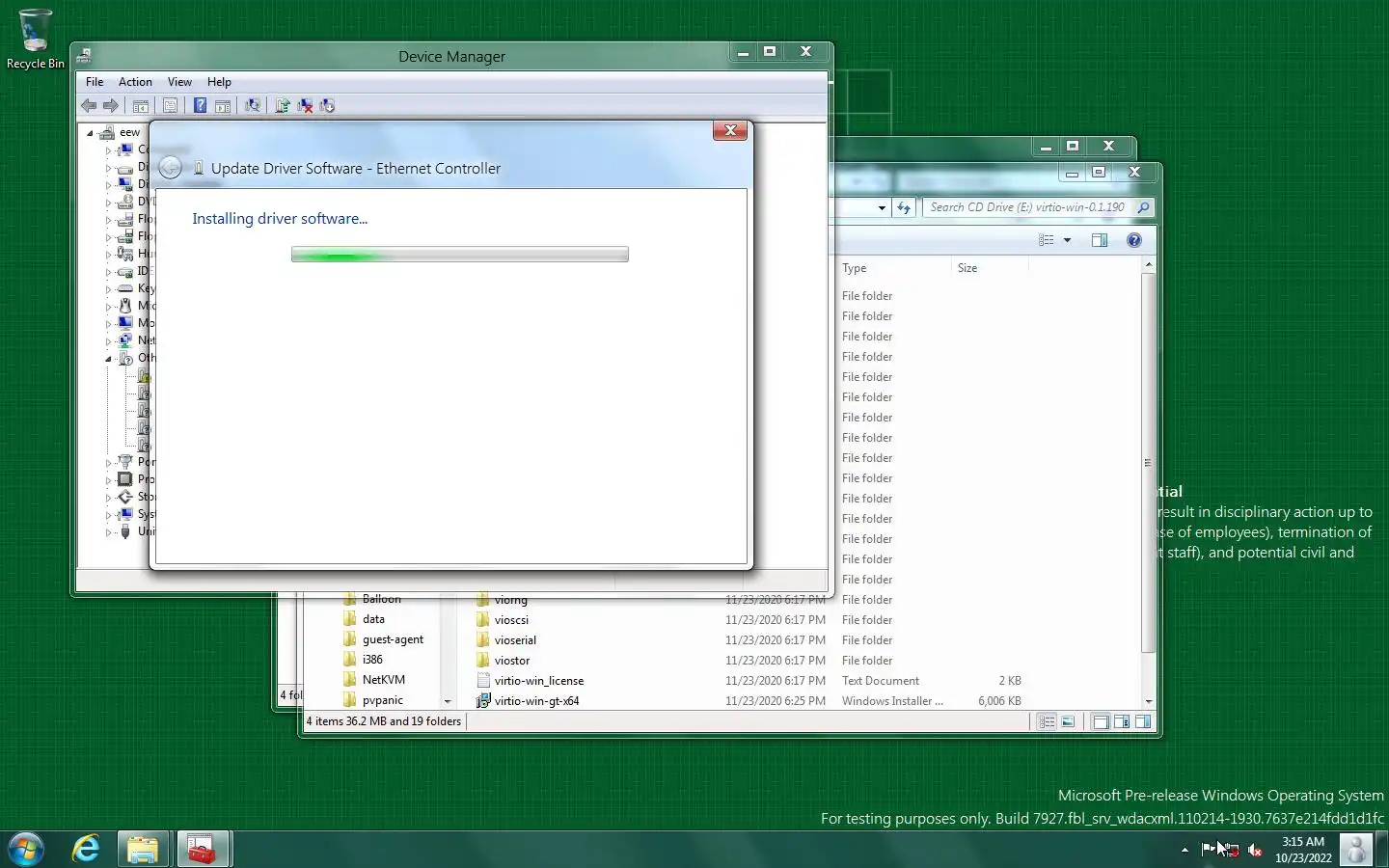1389x868 pixels.
Task: Open Windows Explorer from the taskbar
Action: point(143,850)
